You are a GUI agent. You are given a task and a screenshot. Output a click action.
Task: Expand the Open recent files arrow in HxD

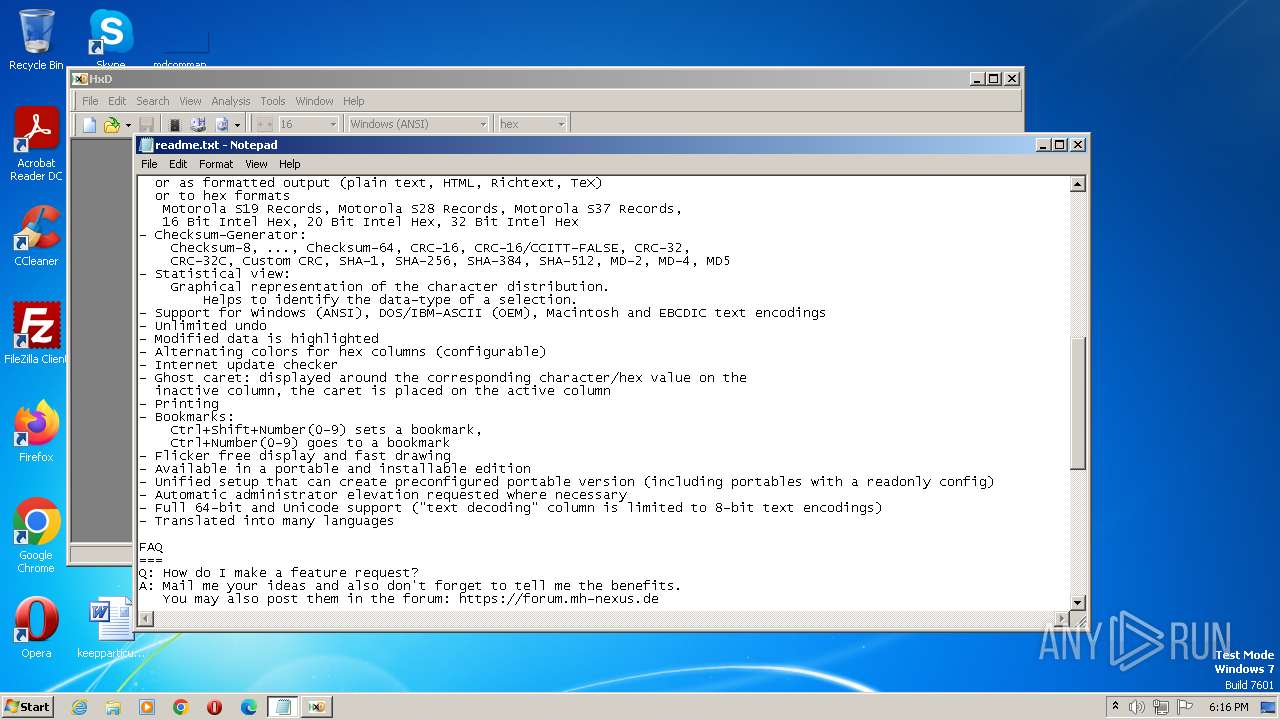126,124
